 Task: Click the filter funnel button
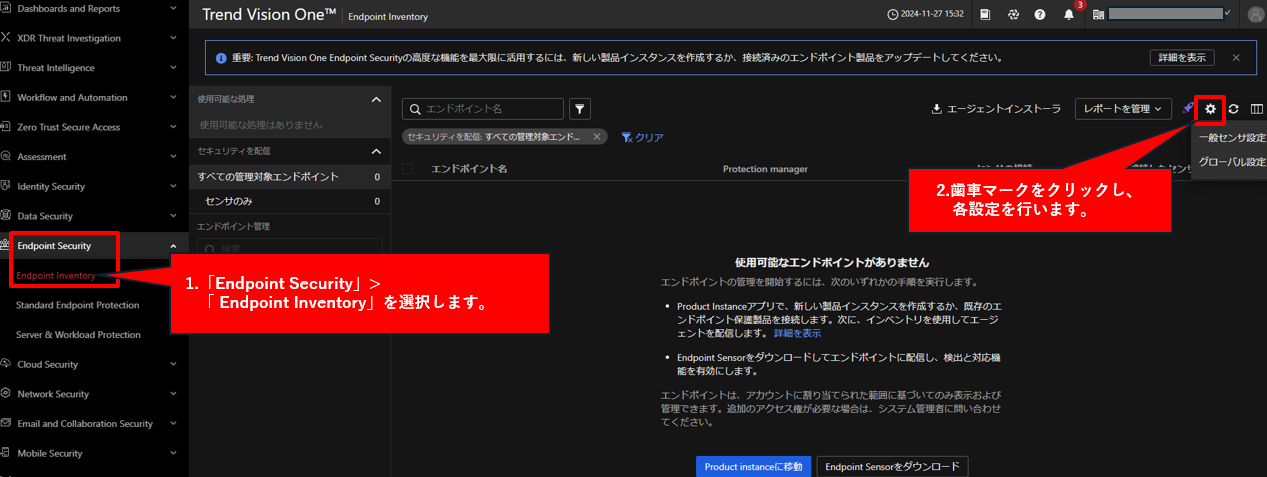point(580,109)
